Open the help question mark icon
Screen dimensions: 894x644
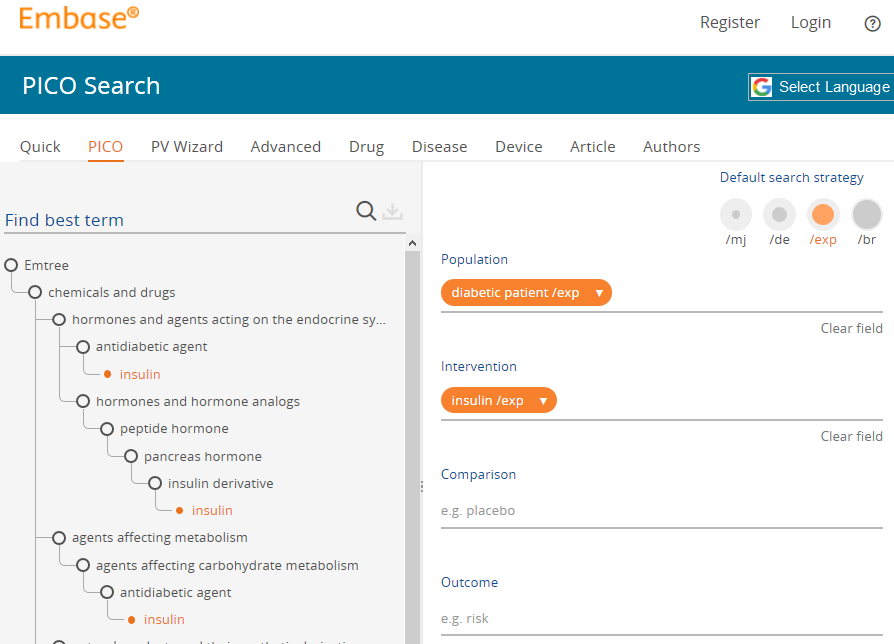(x=872, y=23)
